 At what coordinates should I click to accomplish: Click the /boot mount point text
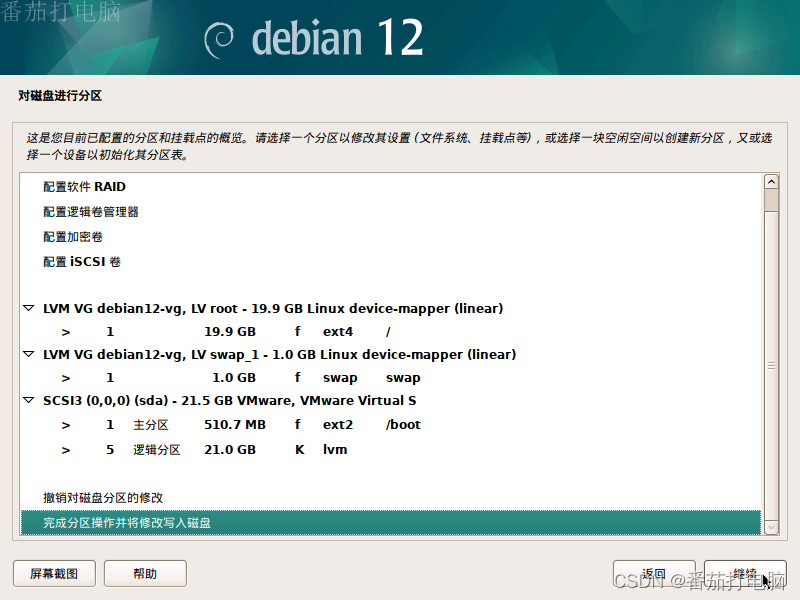pos(403,424)
